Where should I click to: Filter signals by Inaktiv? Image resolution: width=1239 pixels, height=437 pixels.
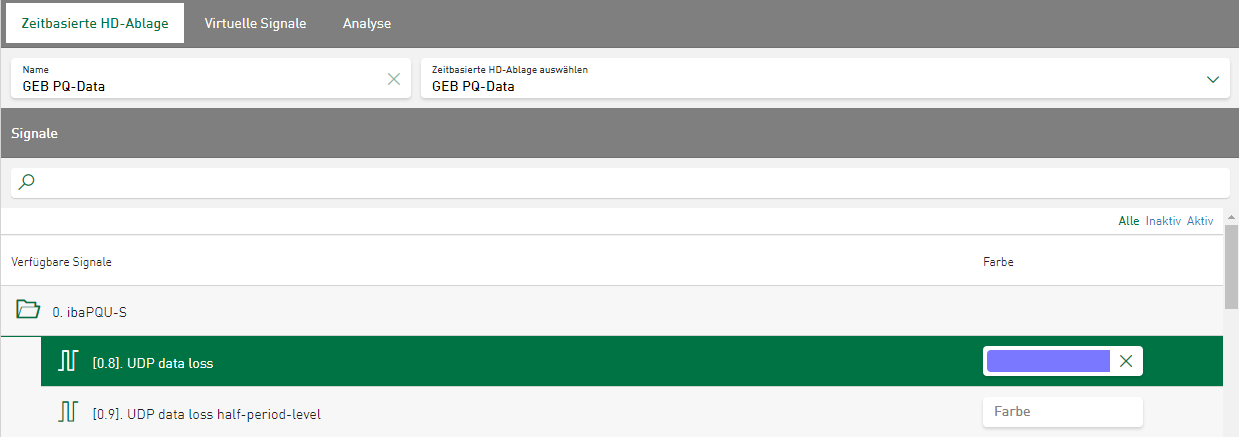(1163, 221)
